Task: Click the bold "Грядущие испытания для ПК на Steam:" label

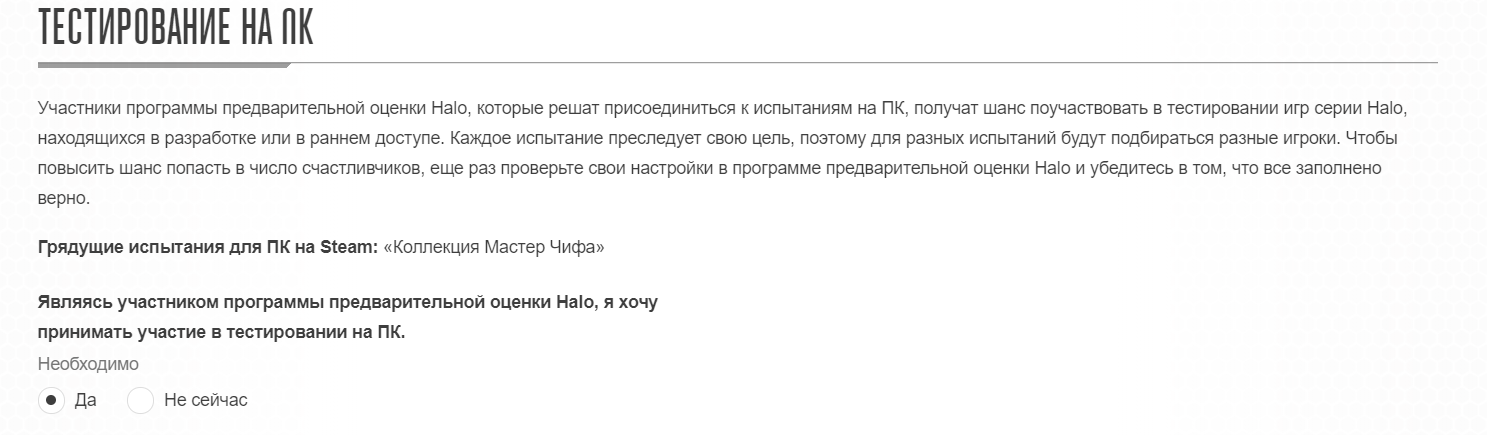Action: point(208,247)
